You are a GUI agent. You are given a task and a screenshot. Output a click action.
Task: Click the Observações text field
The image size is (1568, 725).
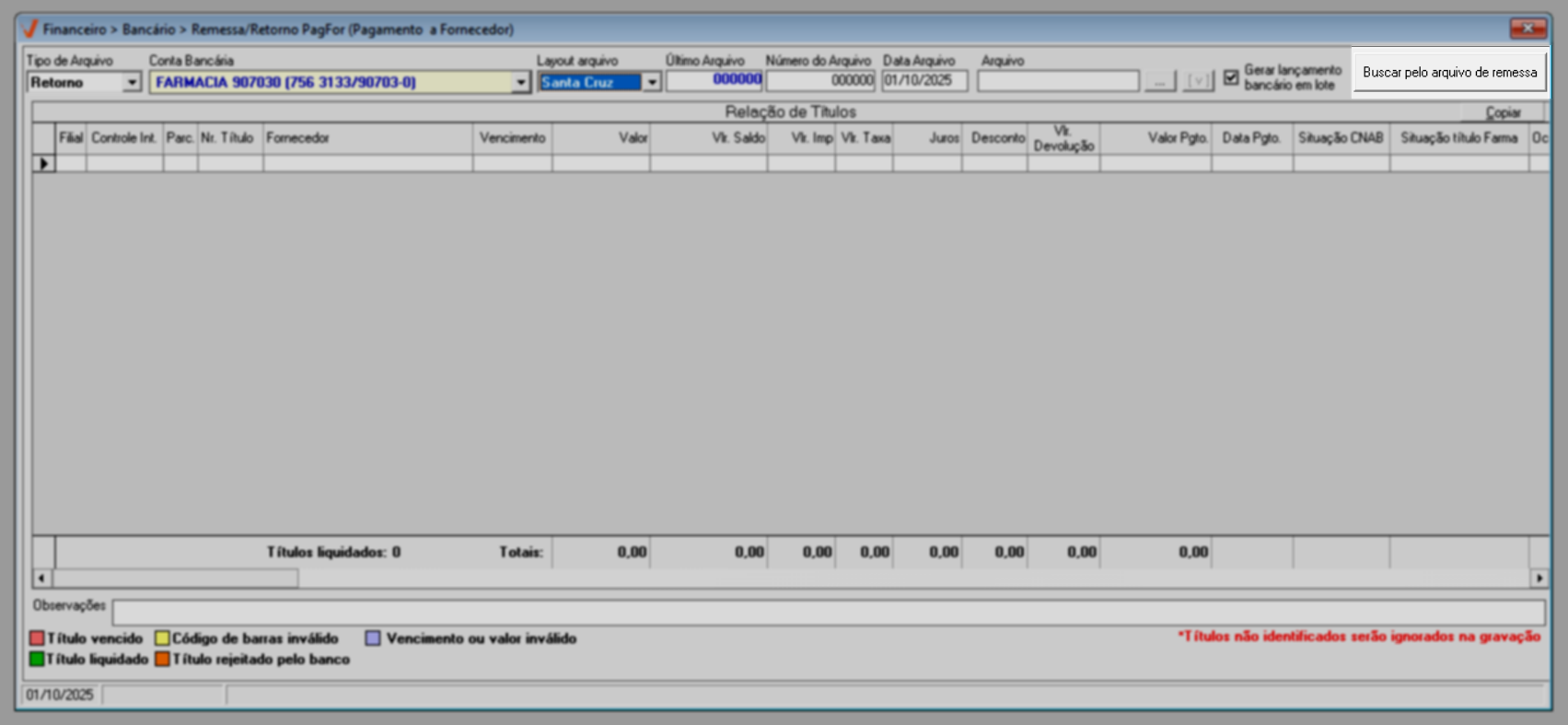point(829,612)
